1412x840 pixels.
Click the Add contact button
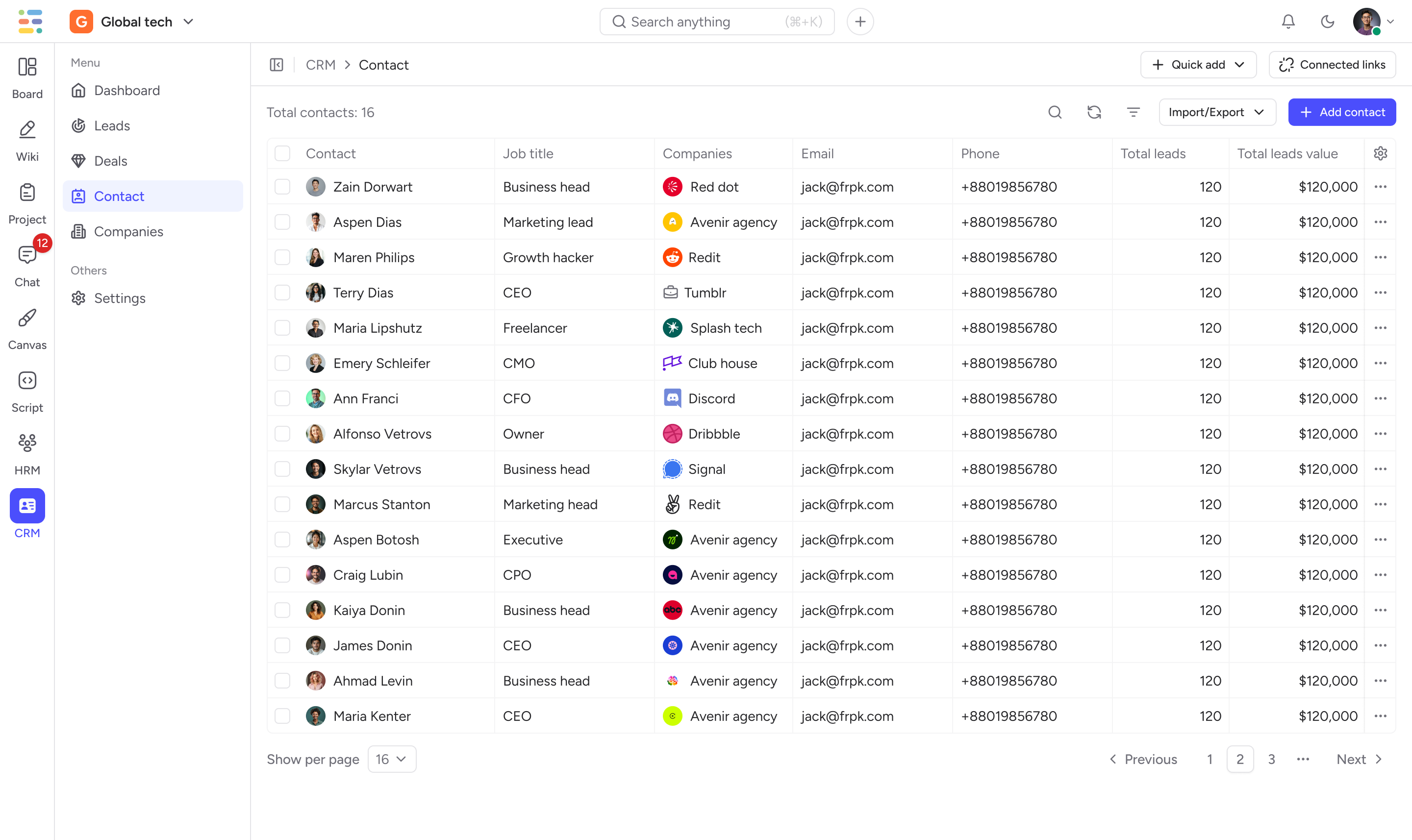[x=1341, y=112]
